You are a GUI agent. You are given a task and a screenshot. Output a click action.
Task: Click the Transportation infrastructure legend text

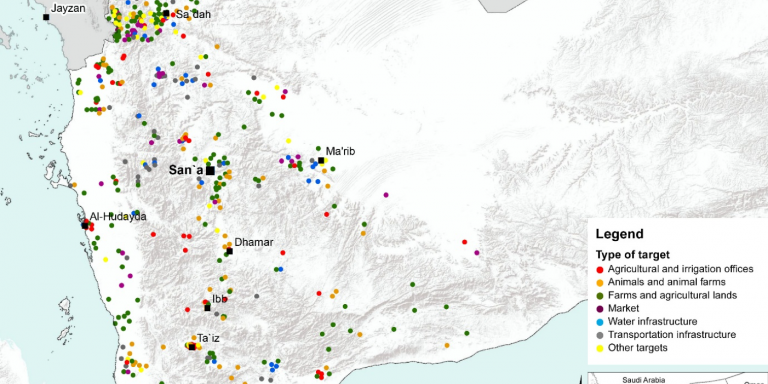pyautogui.click(x=672, y=335)
